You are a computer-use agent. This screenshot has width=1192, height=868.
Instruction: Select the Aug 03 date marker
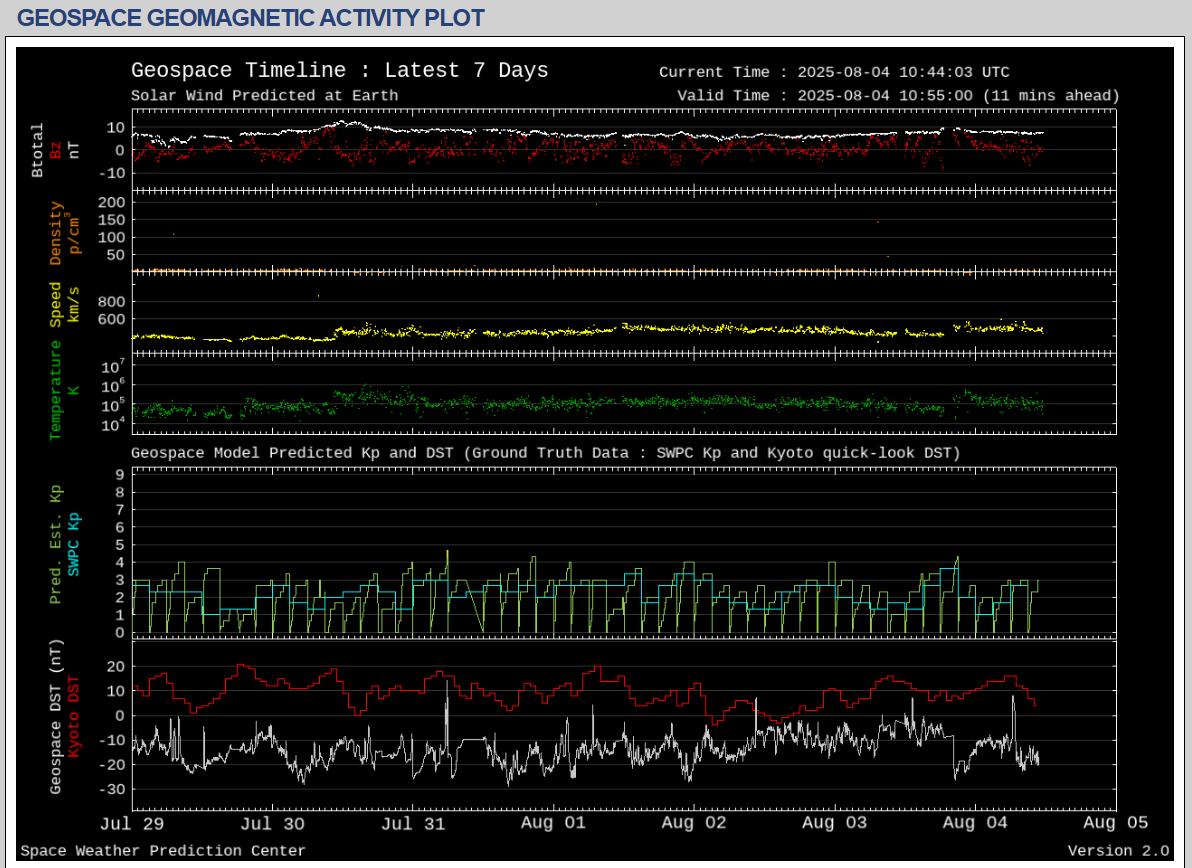pyautogui.click(x=835, y=823)
